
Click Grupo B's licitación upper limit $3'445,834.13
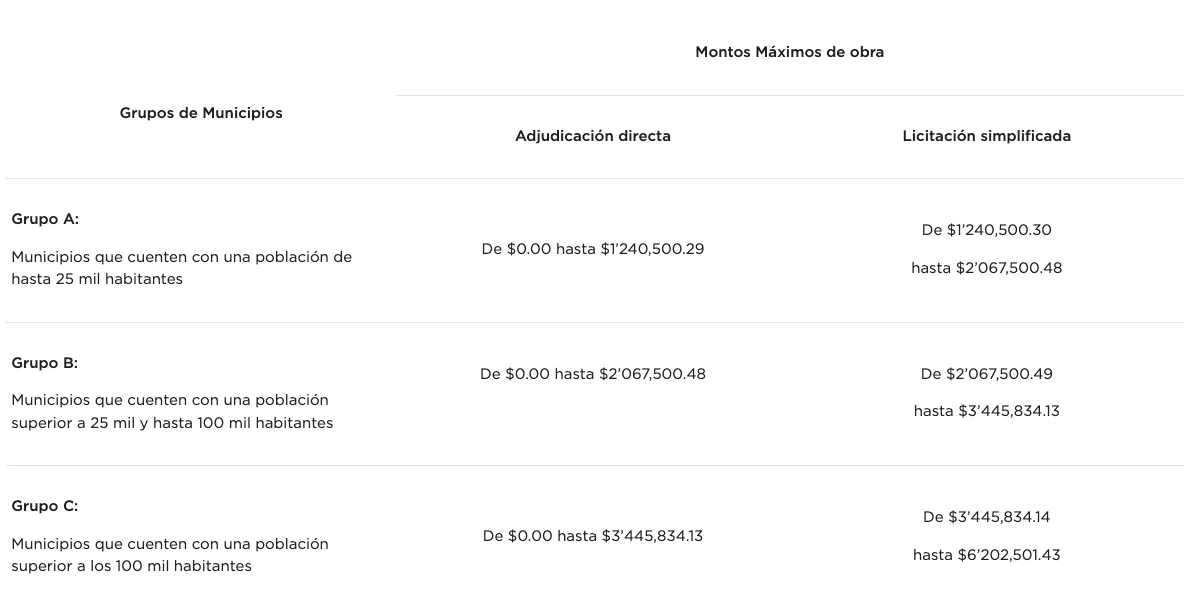tap(986, 411)
